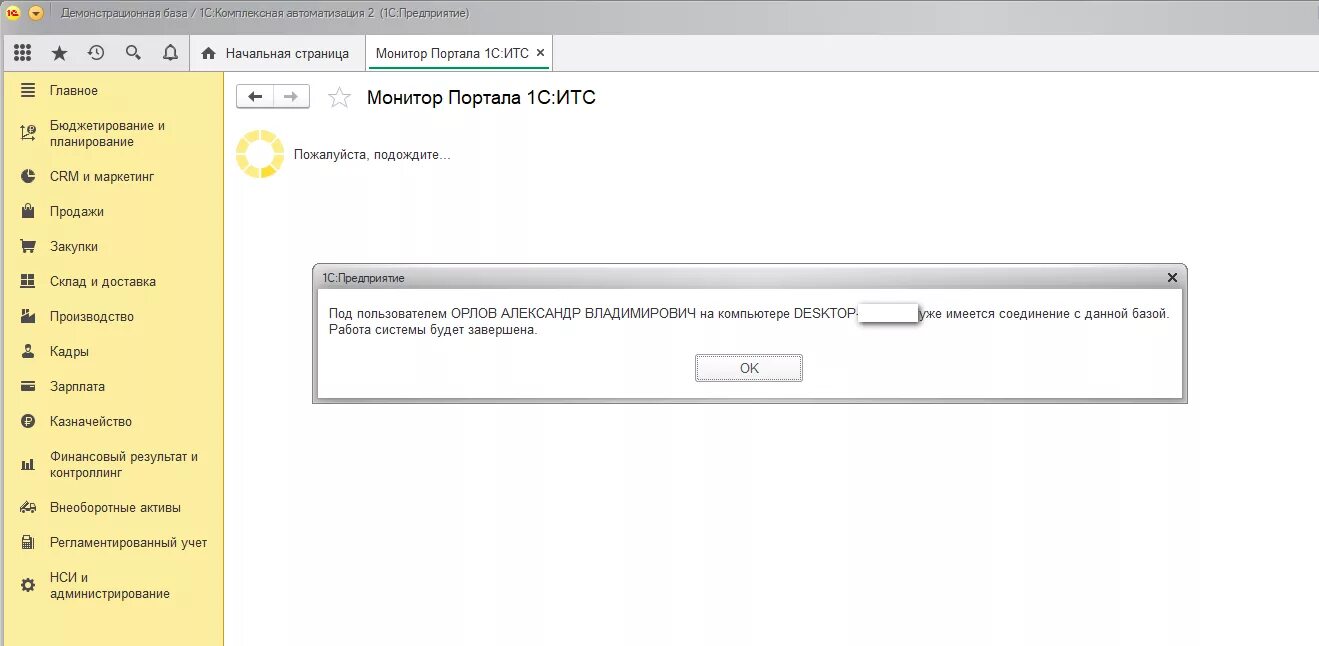
Task: Click the 1C logo in title bar
Action: (x=13, y=13)
